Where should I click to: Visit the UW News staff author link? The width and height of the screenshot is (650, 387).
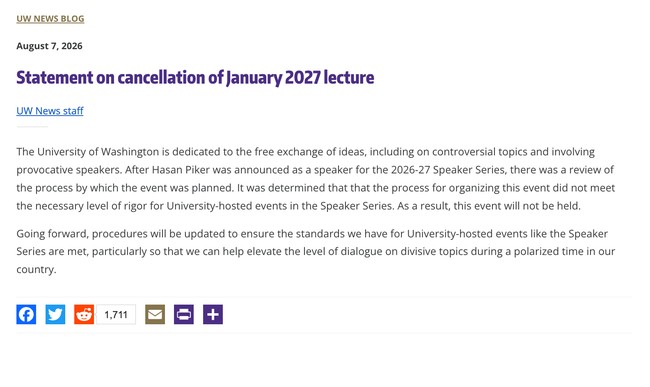[50, 111]
